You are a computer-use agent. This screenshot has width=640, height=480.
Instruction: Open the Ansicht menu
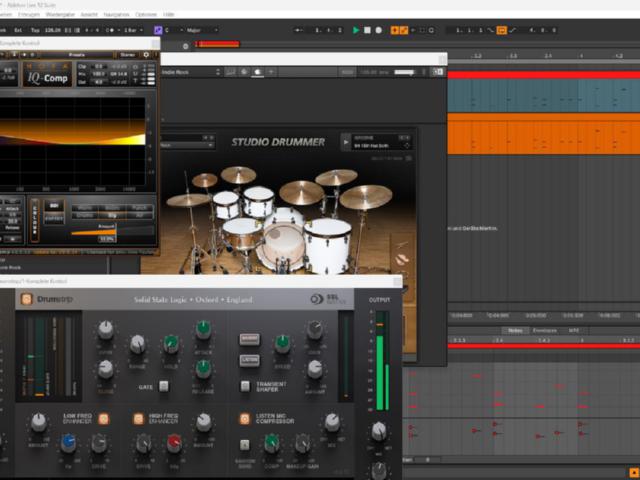(x=89, y=14)
